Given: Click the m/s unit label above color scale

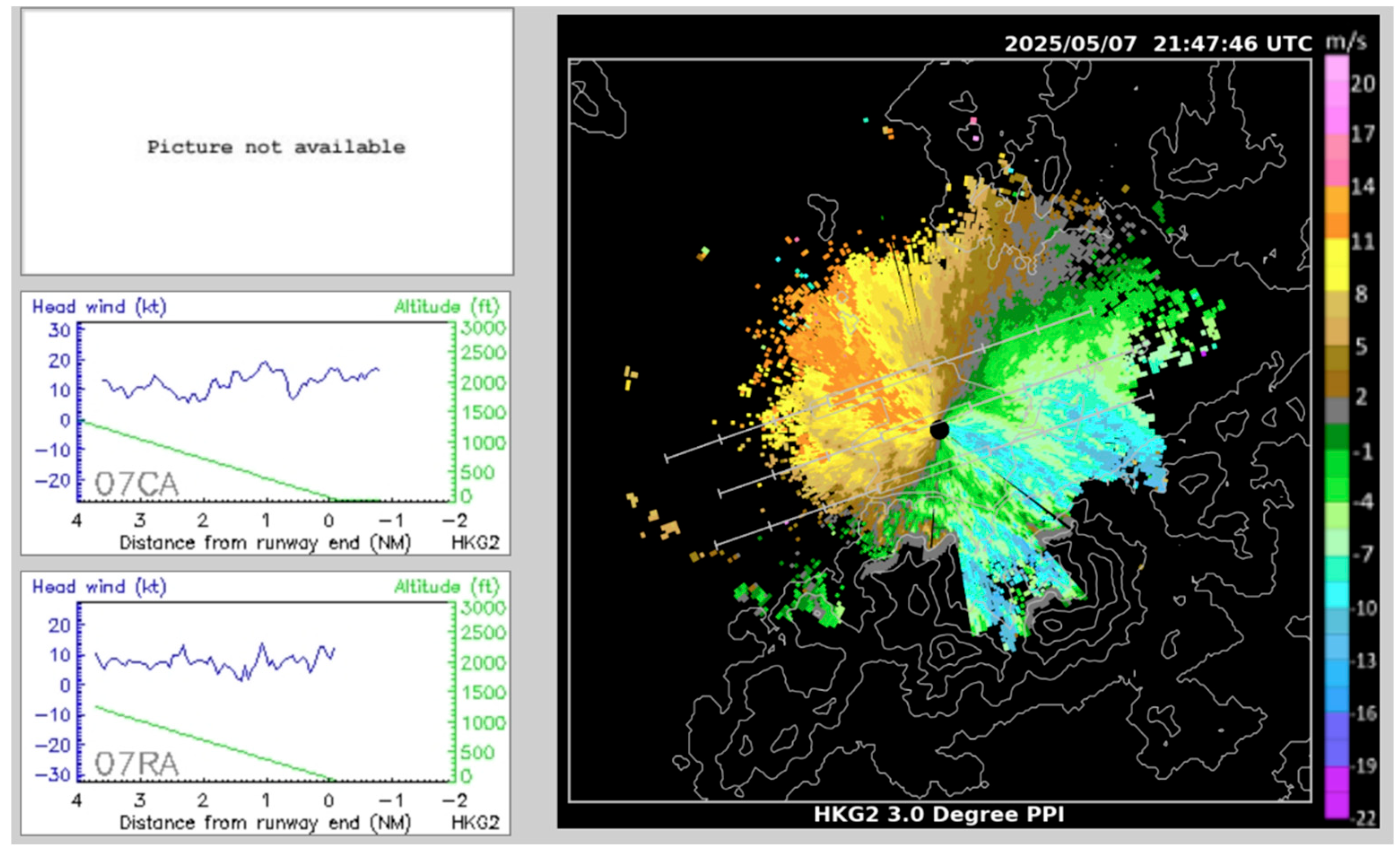Looking at the screenshot, I should (x=1346, y=42).
